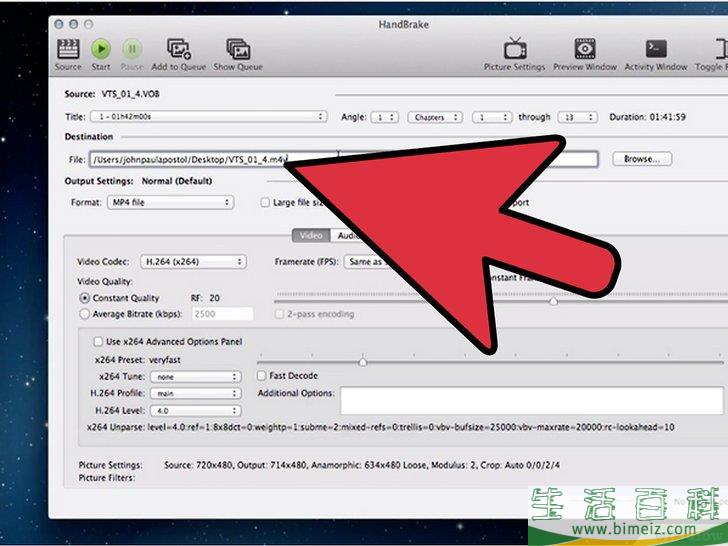Image resolution: width=728 pixels, height=546 pixels.
Task: Click the Additional Options text field
Action: 532,400
